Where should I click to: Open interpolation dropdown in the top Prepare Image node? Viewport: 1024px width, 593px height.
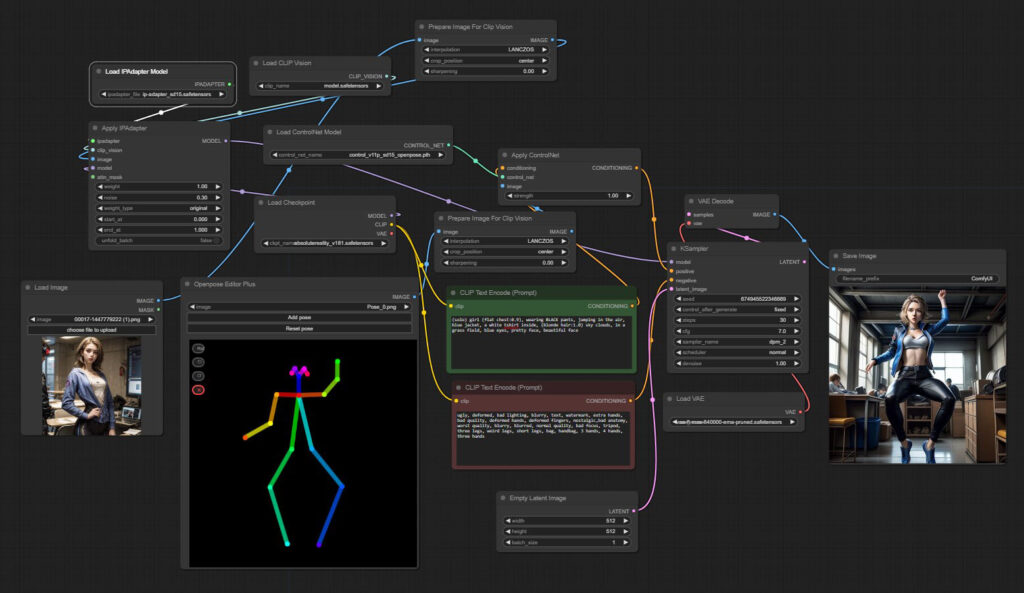point(486,50)
